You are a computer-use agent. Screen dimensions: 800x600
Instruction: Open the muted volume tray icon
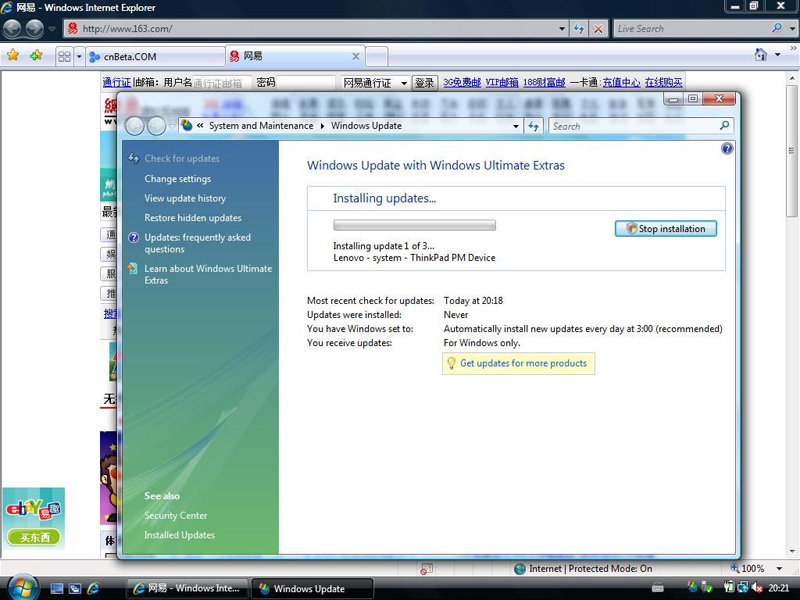pos(757,588)
